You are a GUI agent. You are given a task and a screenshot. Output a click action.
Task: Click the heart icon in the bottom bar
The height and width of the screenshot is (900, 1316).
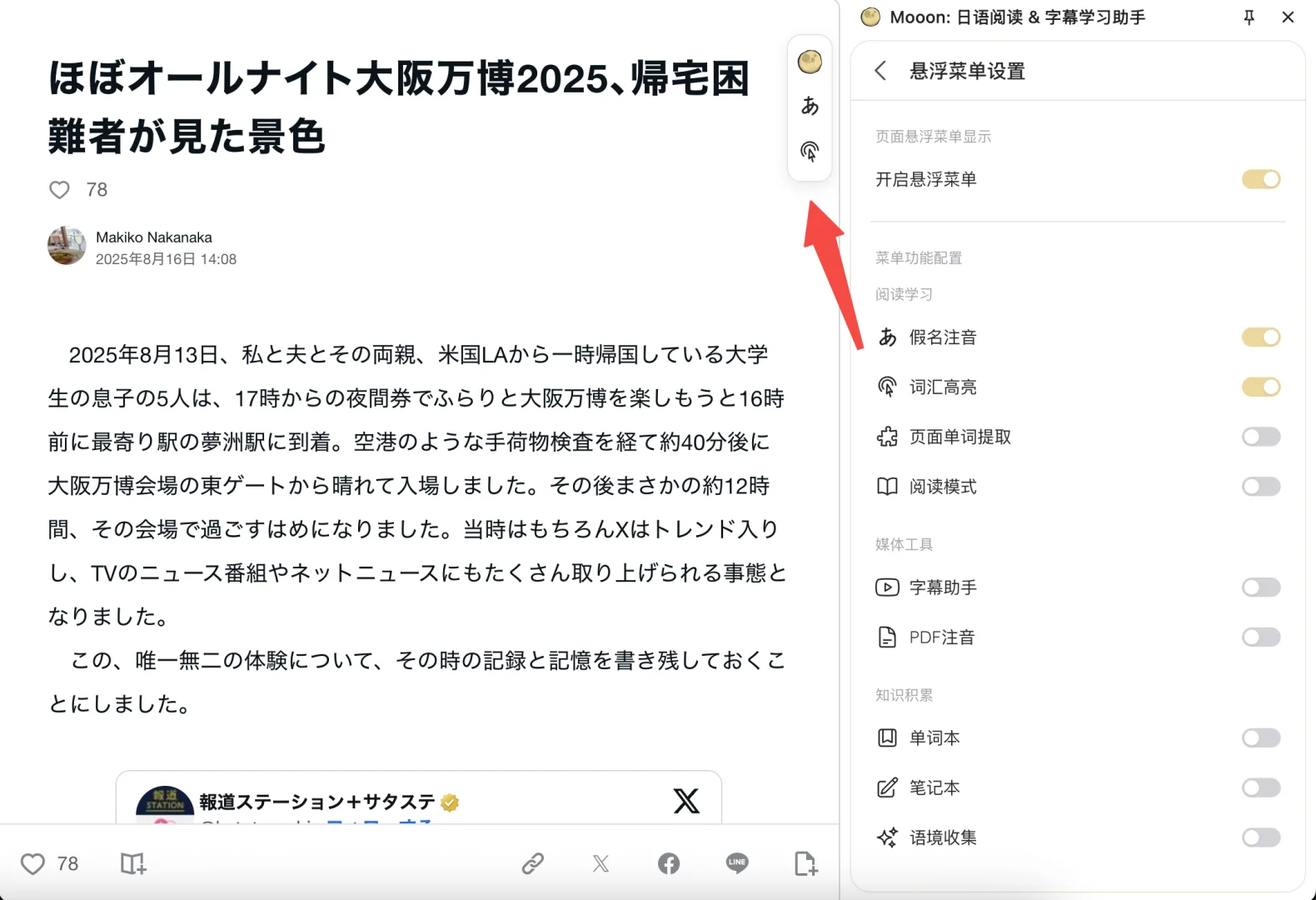pos(32,864)
